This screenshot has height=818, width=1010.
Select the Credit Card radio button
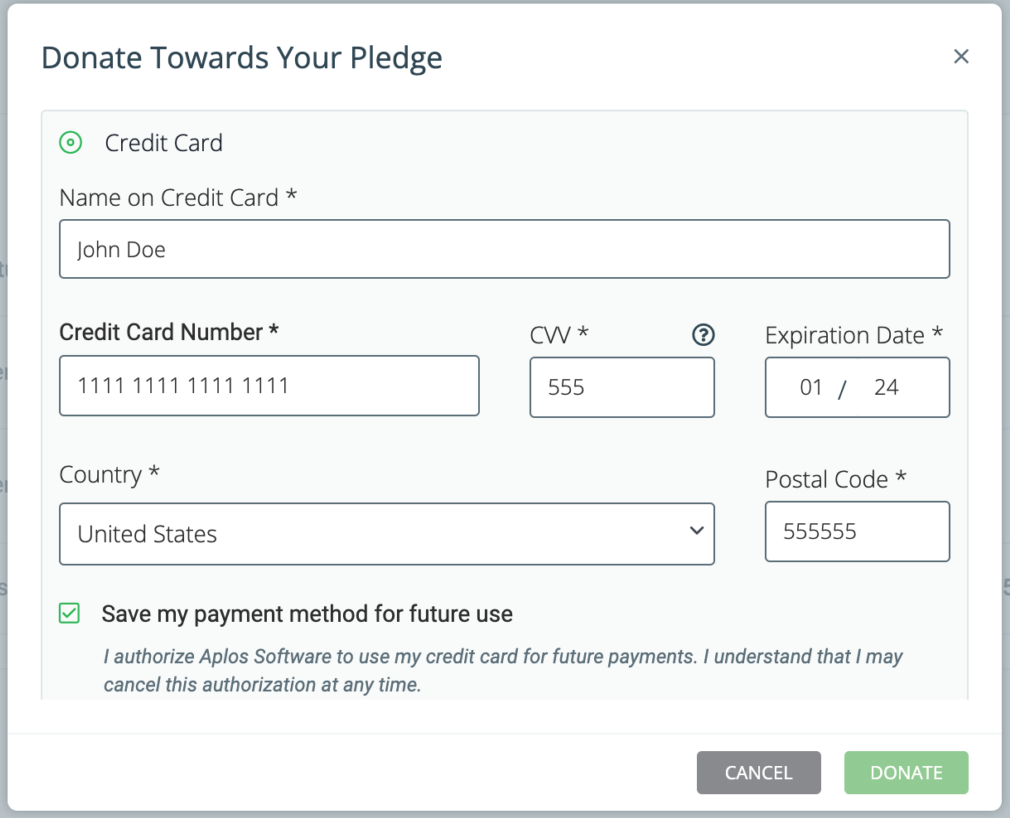[x=70, y=143]
